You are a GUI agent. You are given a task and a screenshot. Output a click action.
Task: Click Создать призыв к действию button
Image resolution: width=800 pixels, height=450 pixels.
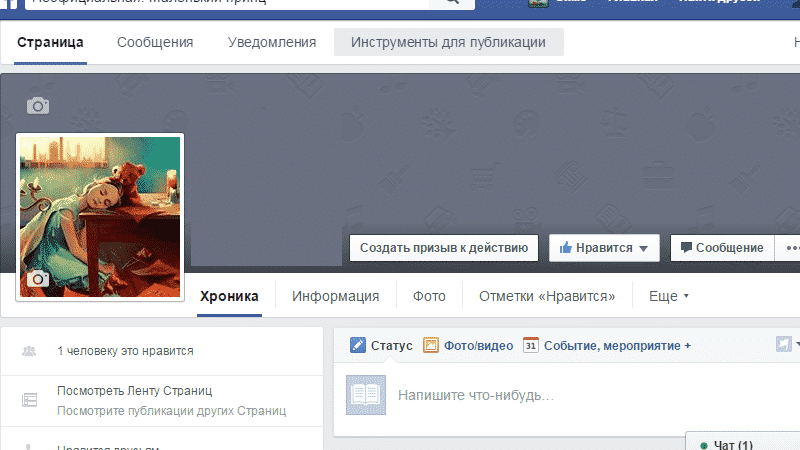click(444, 248)
